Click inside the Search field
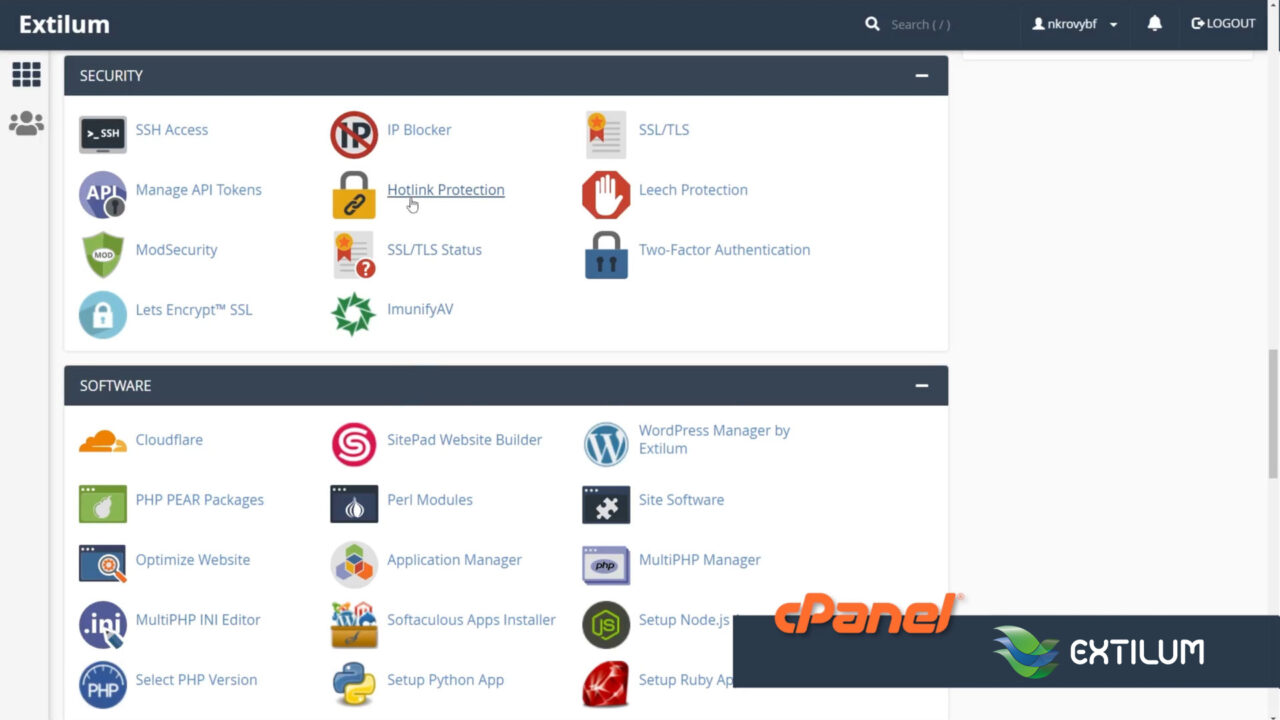Image resolution: width=1280 pixels, height=720 pixels. click(918, 23)
